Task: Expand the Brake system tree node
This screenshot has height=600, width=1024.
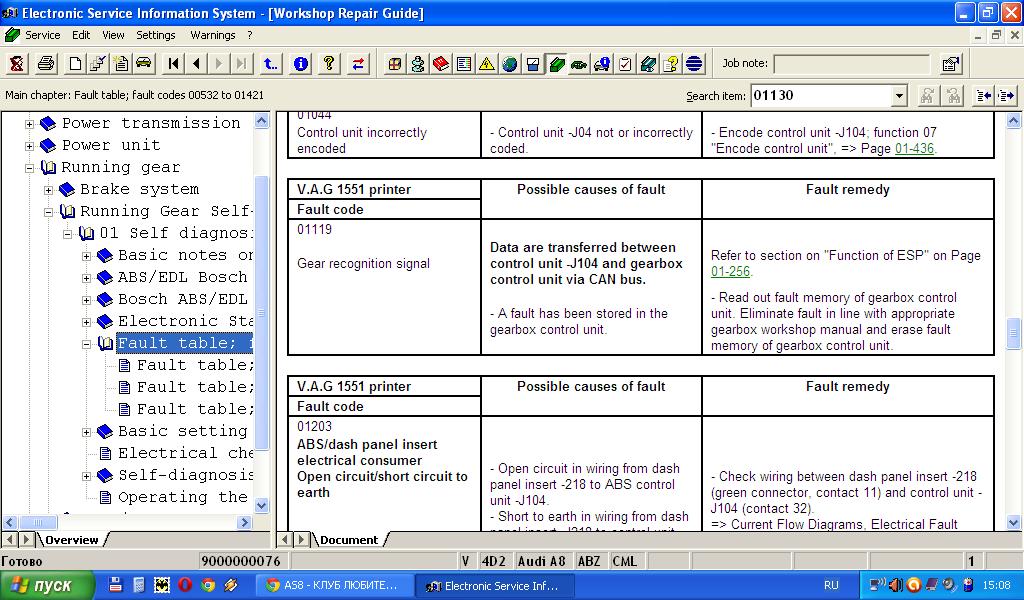Action: [x=48, y=190]
